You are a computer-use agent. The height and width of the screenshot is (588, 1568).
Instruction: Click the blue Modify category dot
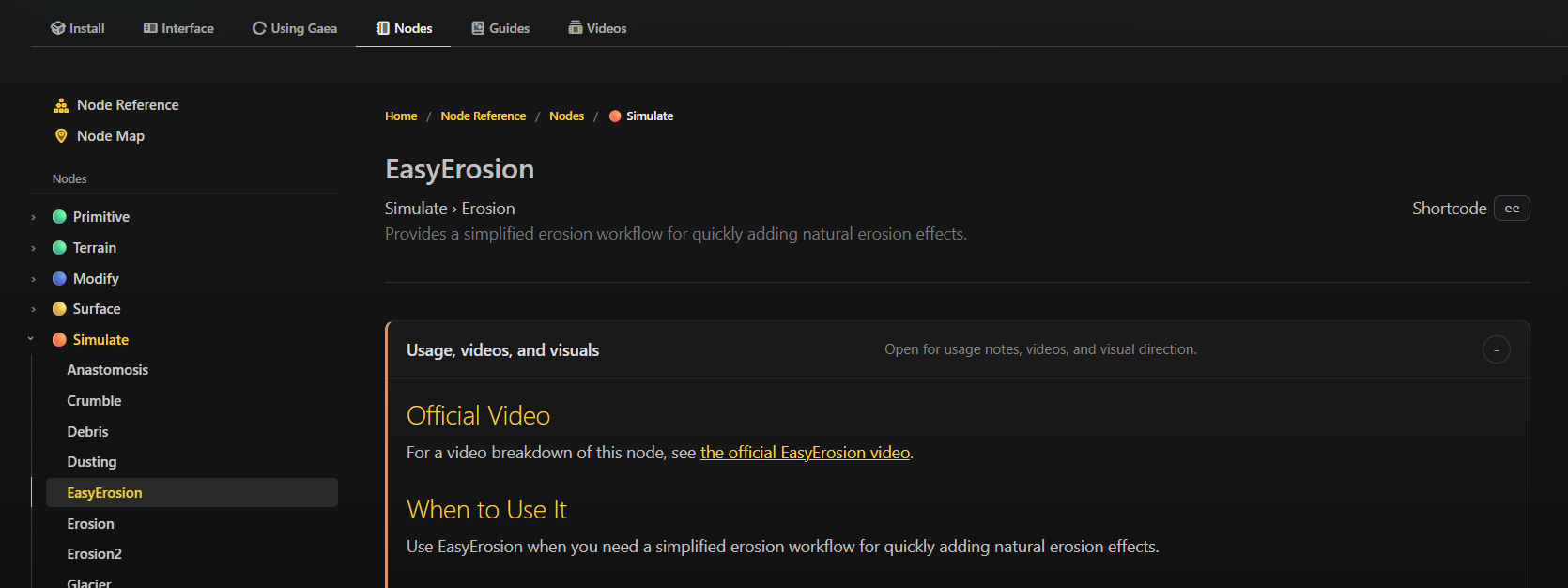tap(59, 279)
